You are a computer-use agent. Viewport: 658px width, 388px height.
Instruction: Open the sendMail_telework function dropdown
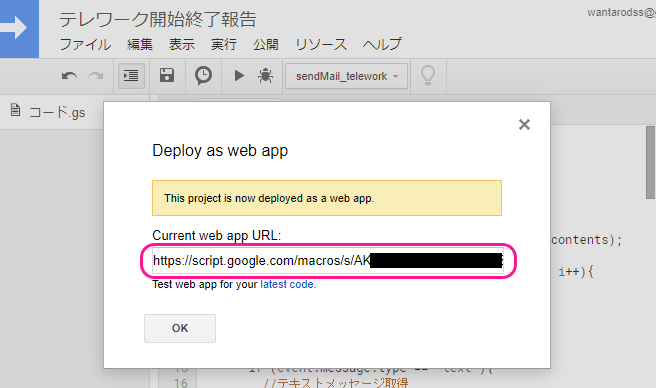(346, 76)
